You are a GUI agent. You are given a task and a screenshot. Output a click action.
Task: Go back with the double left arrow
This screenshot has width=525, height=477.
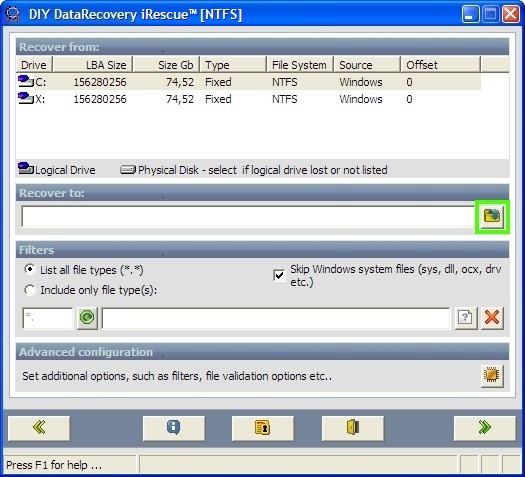(39, 428)
